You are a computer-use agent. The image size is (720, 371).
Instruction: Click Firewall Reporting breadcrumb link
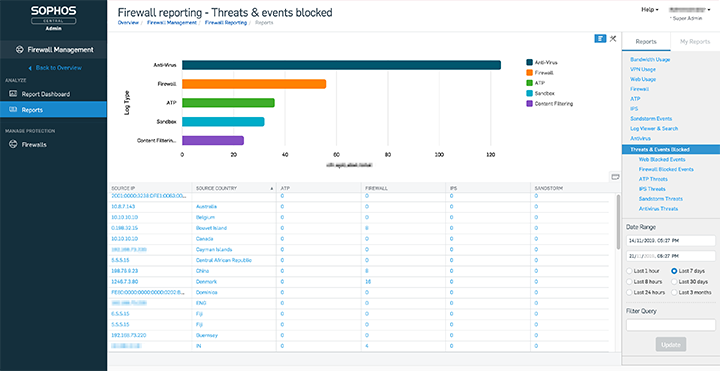(x=225, y=22)
